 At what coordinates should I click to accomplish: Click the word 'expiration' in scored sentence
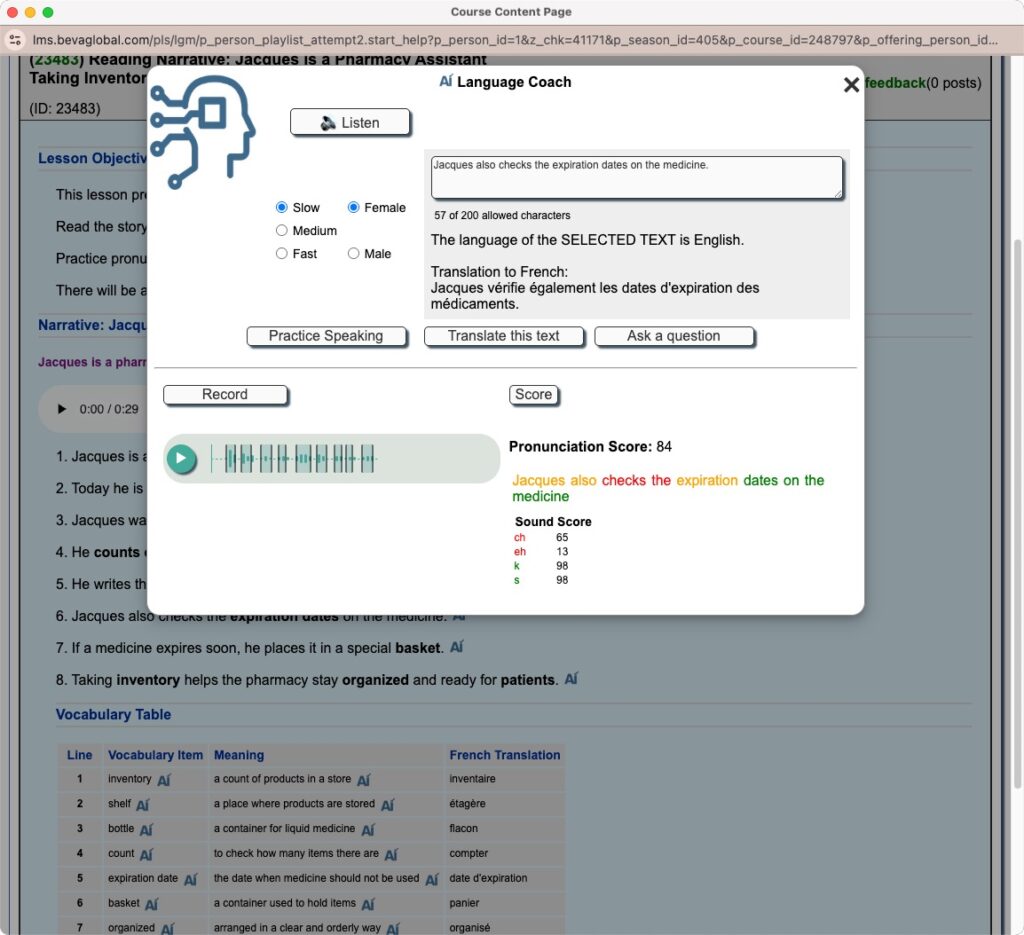coord(707,480)
